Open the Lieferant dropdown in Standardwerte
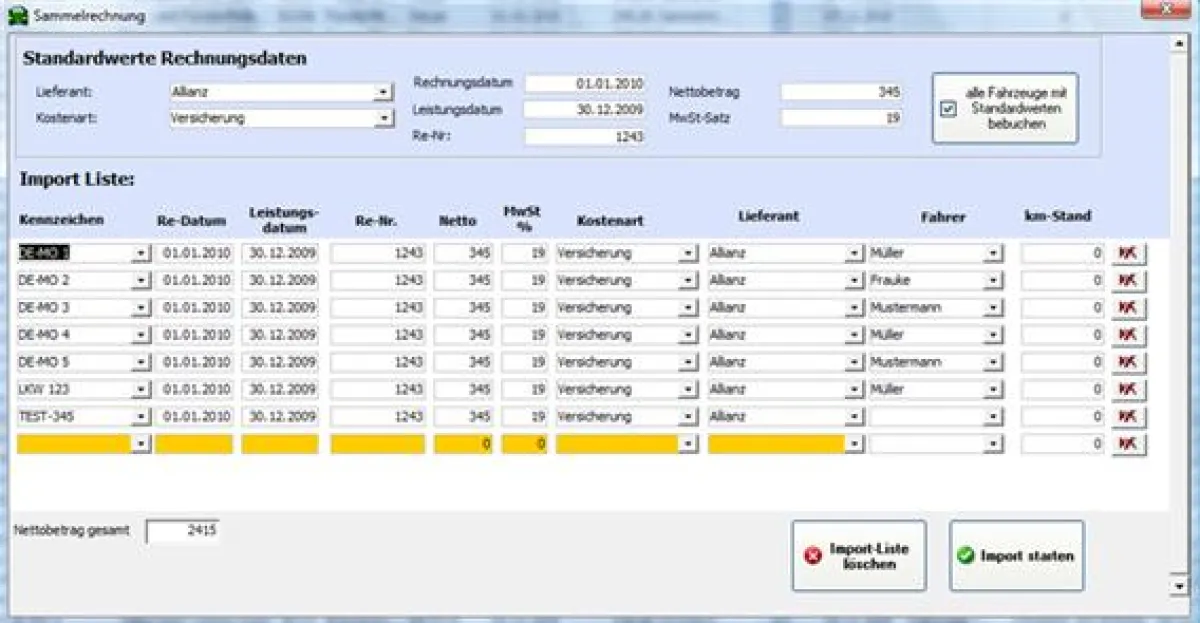Screen dimensions: 1200x623 [x=383, y=92]
